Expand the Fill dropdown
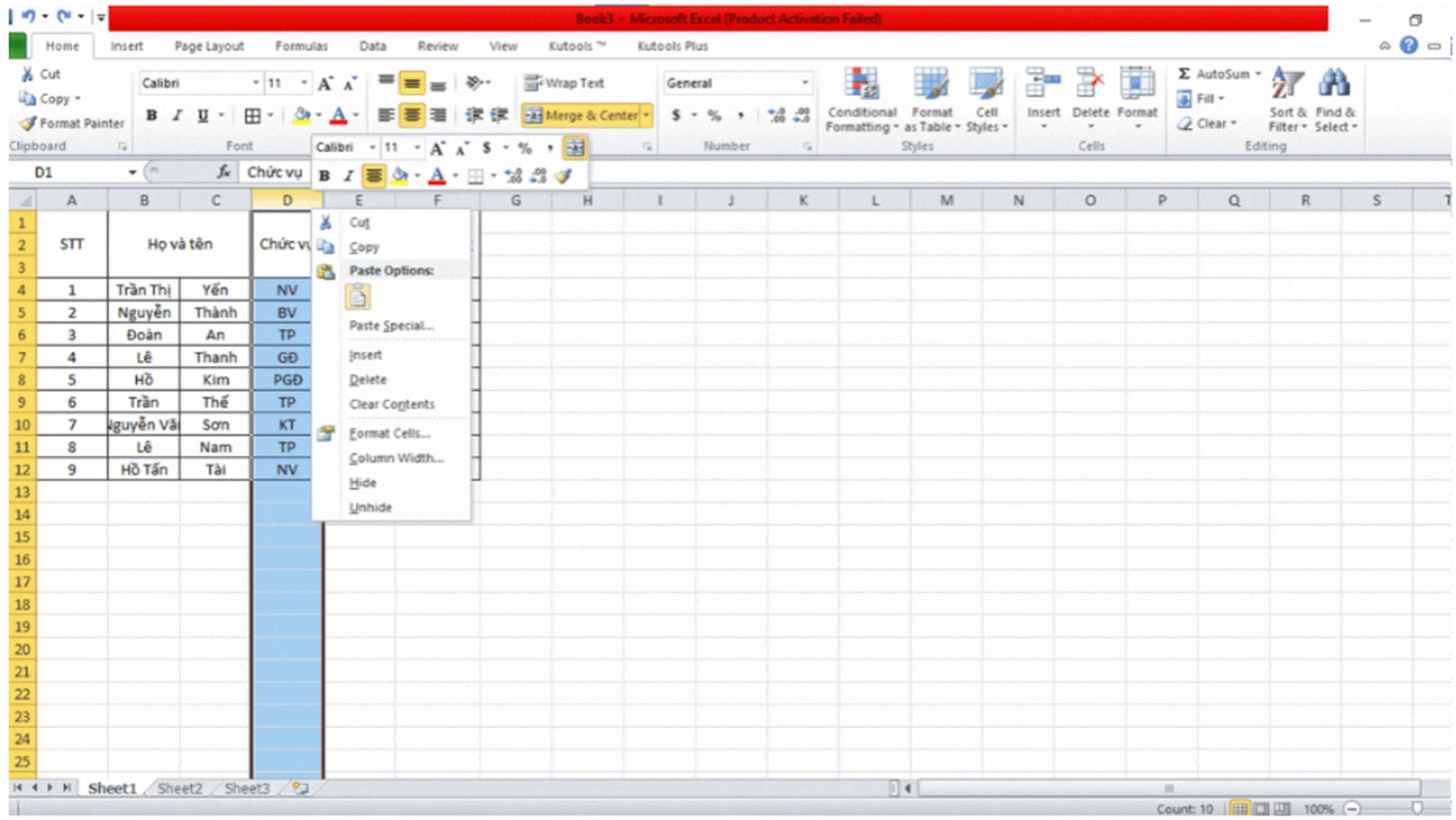 pos(1221,99)
